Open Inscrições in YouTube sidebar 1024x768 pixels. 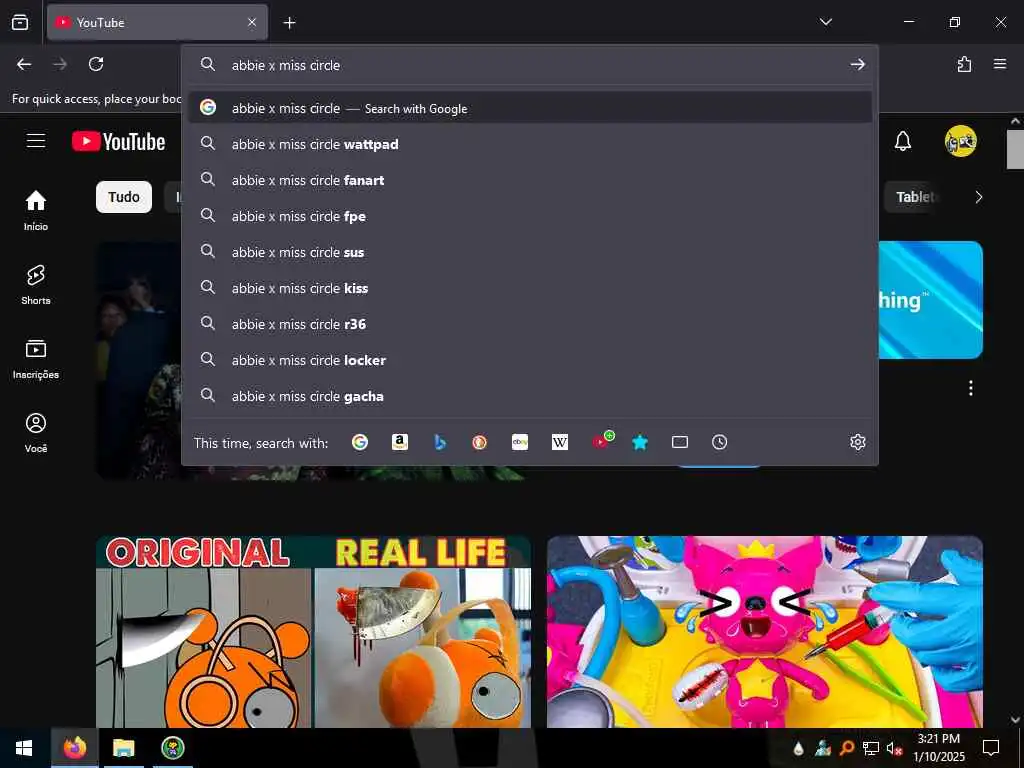(x=36, y=359)
